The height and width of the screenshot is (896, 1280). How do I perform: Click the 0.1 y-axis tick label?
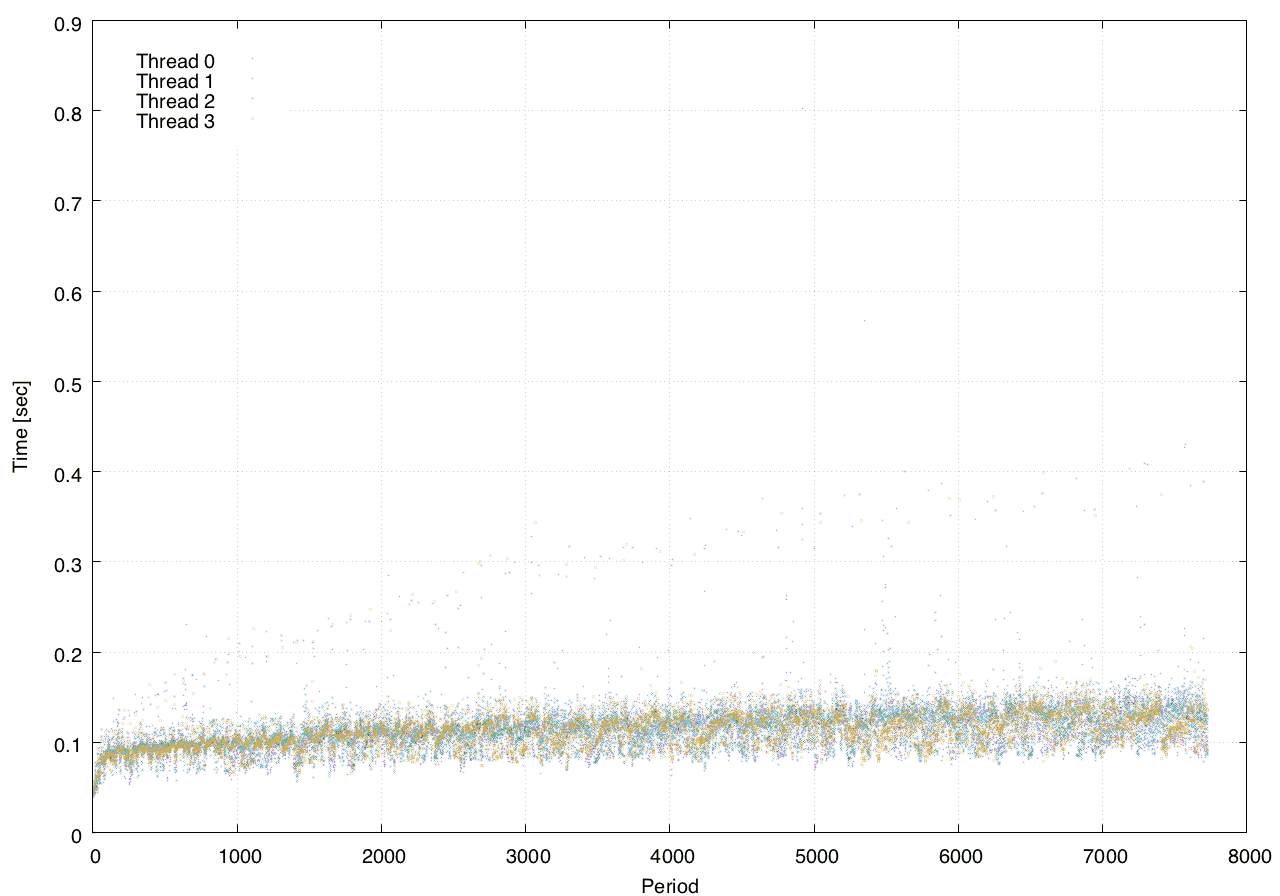click(67, 743)
